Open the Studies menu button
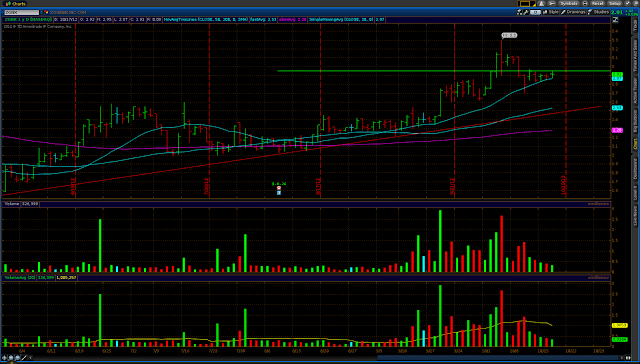 [x=599, y=12]
